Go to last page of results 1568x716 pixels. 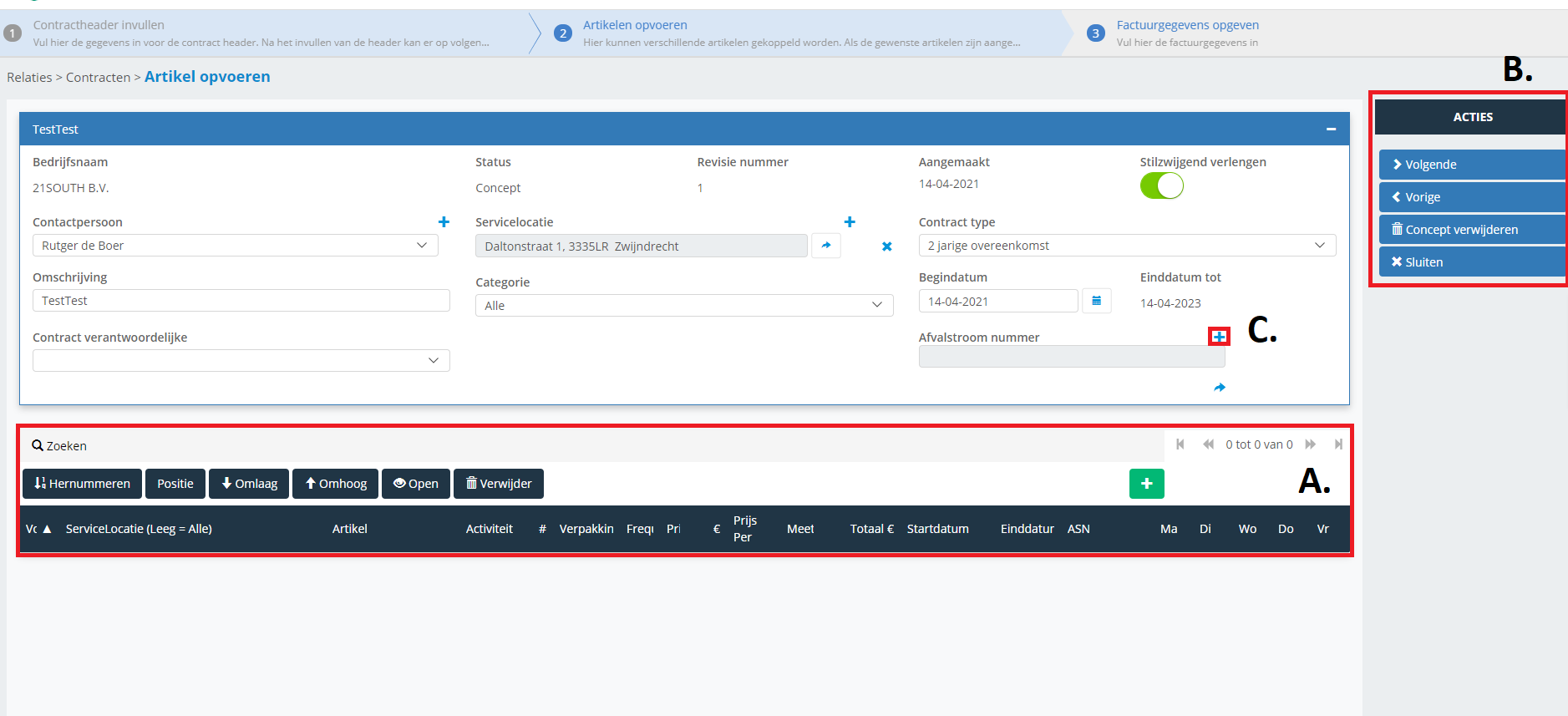point(1338,444)
